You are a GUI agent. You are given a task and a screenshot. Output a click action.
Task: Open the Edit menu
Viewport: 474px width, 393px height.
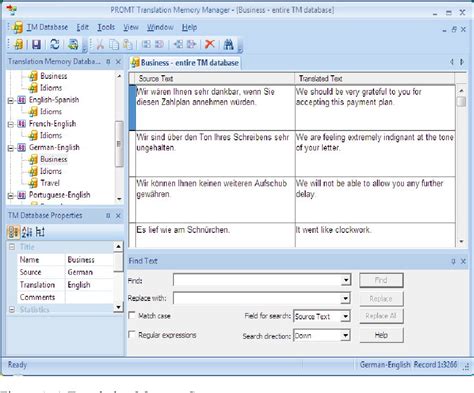click(83, 27)
